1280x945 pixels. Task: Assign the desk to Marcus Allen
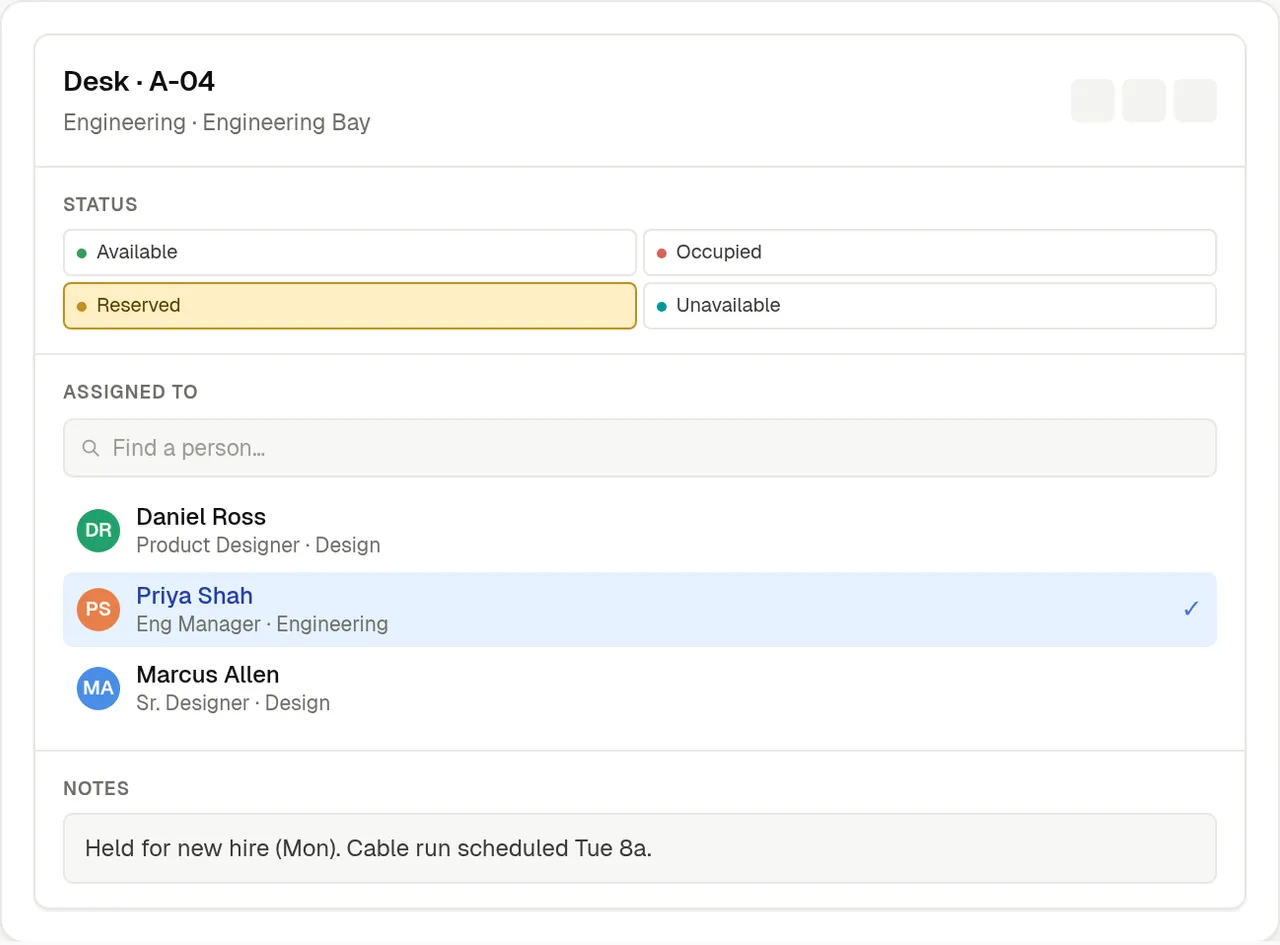click(640, 689)
